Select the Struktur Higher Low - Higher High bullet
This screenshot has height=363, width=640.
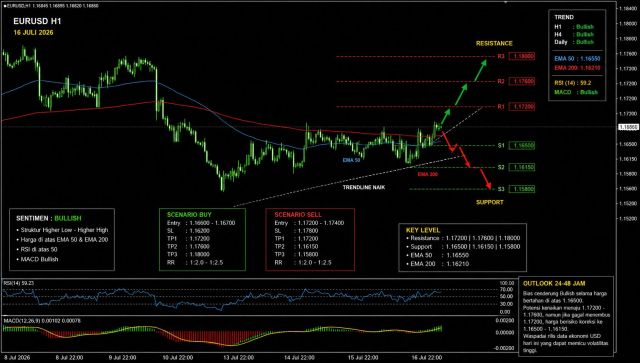[62, 230]
